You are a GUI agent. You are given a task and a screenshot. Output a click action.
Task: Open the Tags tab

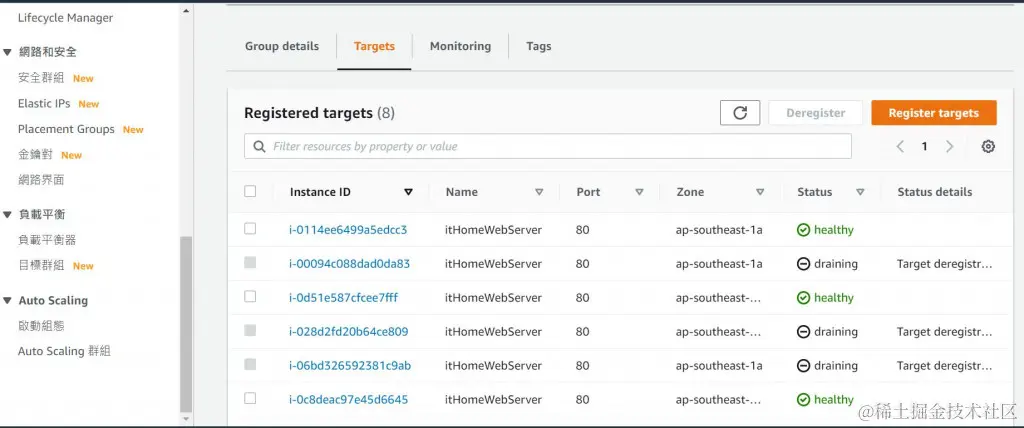(539, 46)
